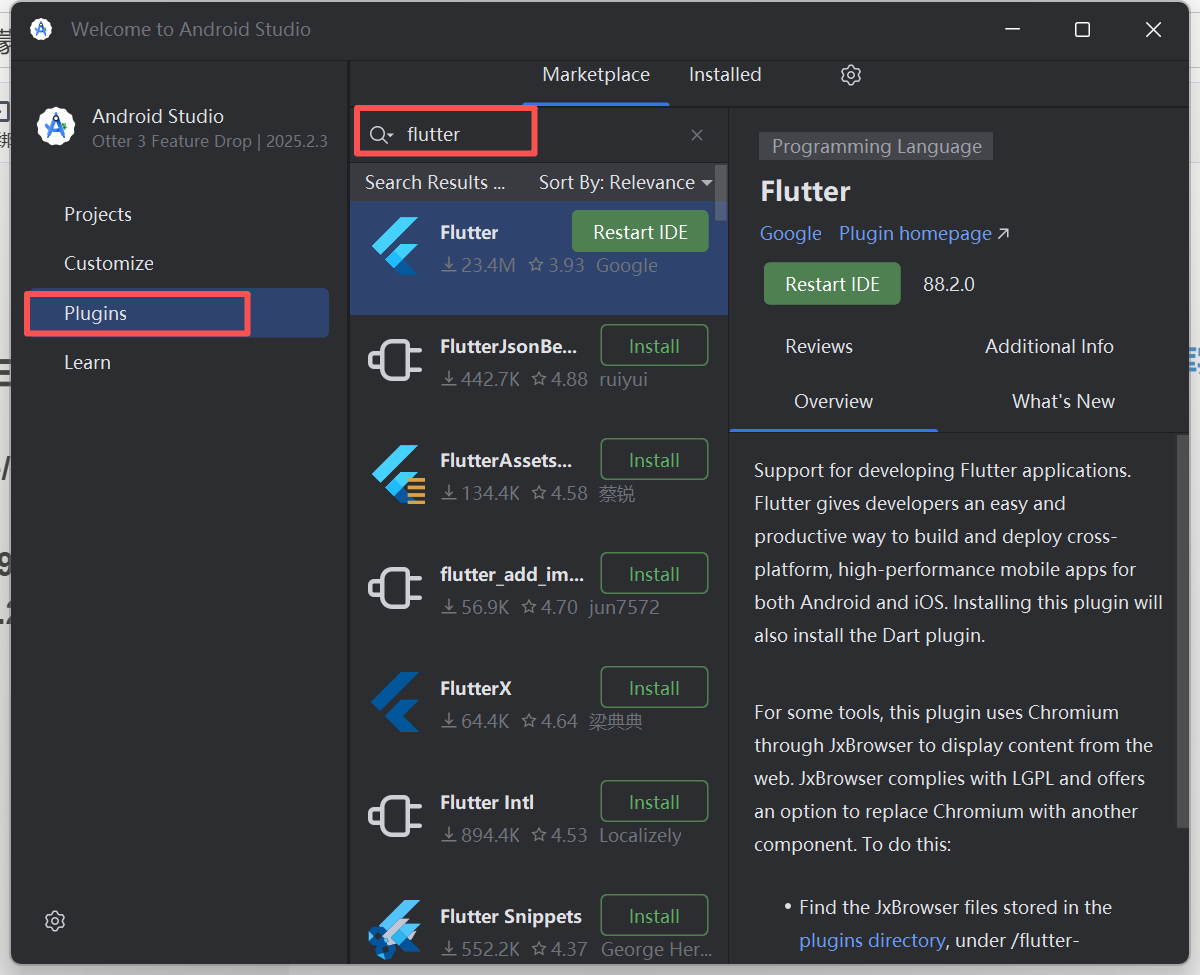Click Restart IDE in the Flutter list row
Screen dimensions: 1200x975
coord(640,232)
